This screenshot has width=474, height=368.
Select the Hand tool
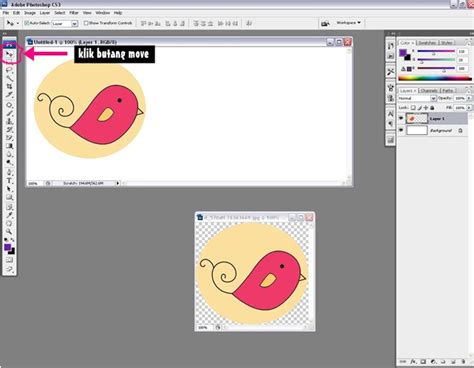pyautogui.click(x=10, y=223)
